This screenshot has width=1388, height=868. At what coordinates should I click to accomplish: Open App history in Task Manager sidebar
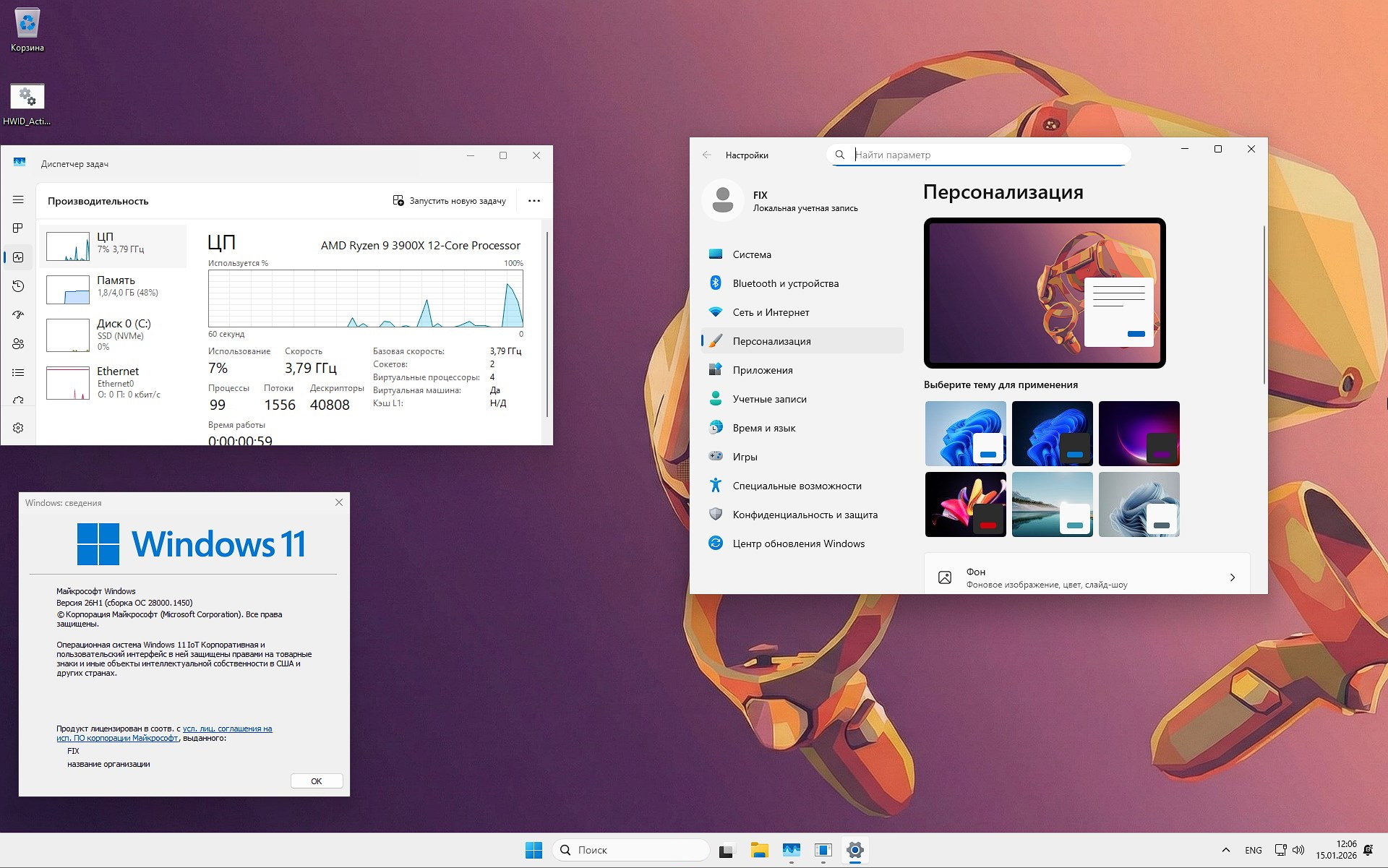point(17,286)
